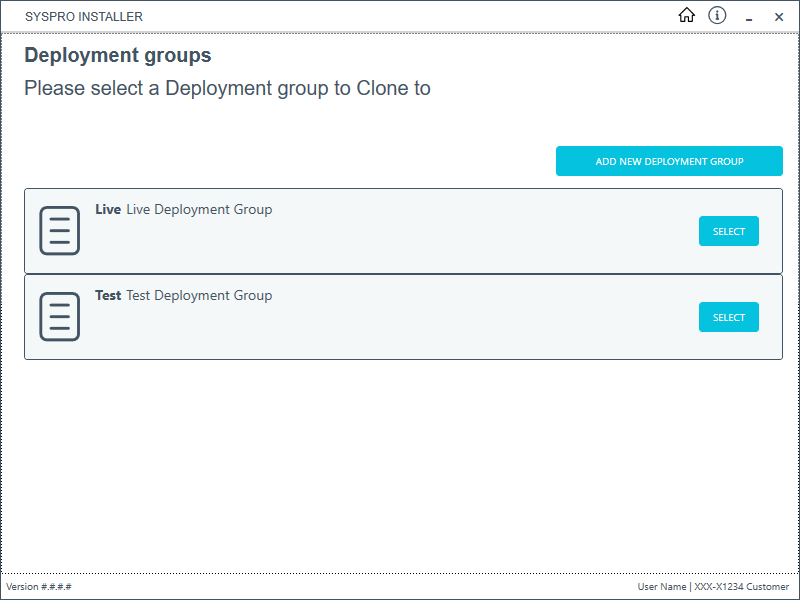Click the 'Test Deployment Group' description text
Screen dimensions: 800x600
[199, 296]
